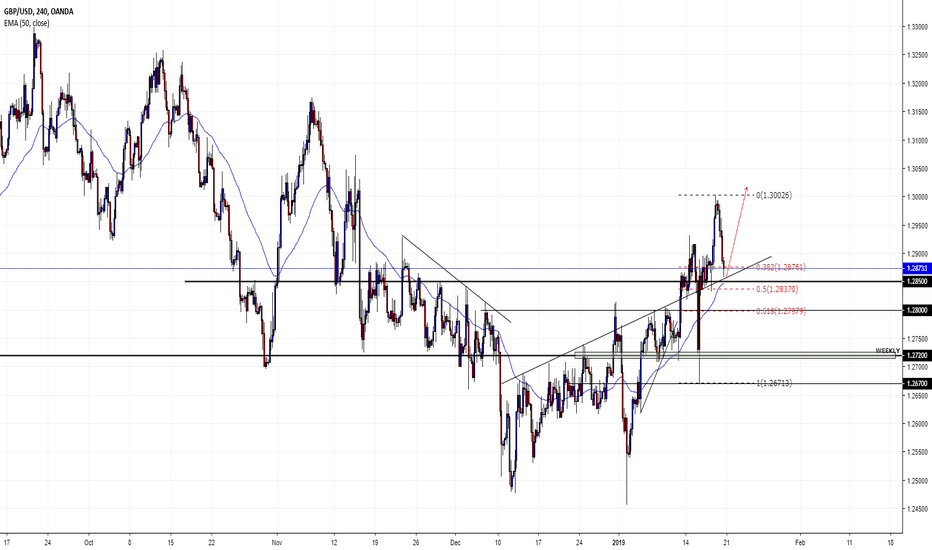The image size is (932, 550).
Task: Click the 15 date label on time axis
Action: click(x=171, y=542)
